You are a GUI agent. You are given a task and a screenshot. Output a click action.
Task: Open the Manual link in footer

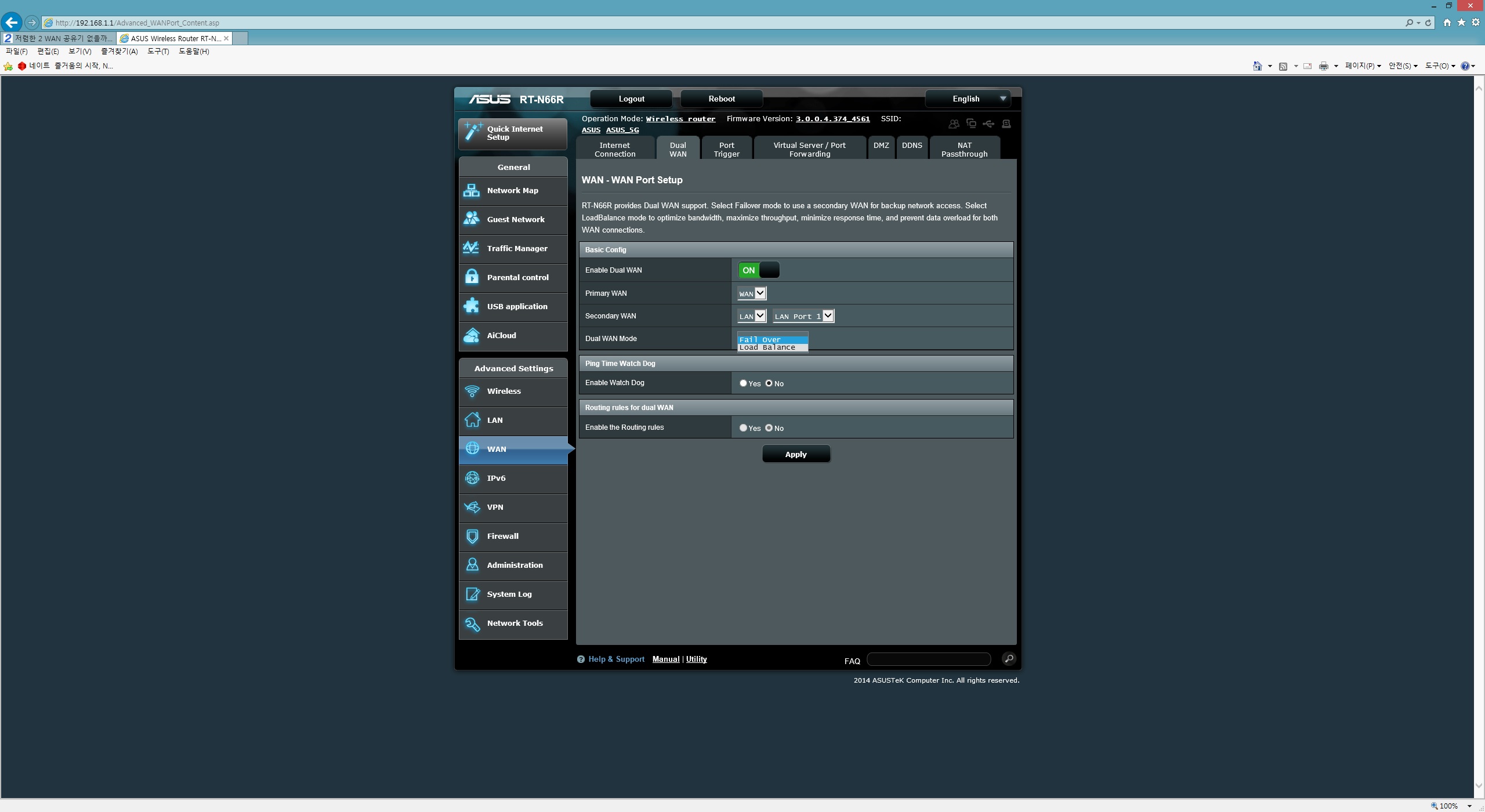pyautogui.click(x=665, y=659)
